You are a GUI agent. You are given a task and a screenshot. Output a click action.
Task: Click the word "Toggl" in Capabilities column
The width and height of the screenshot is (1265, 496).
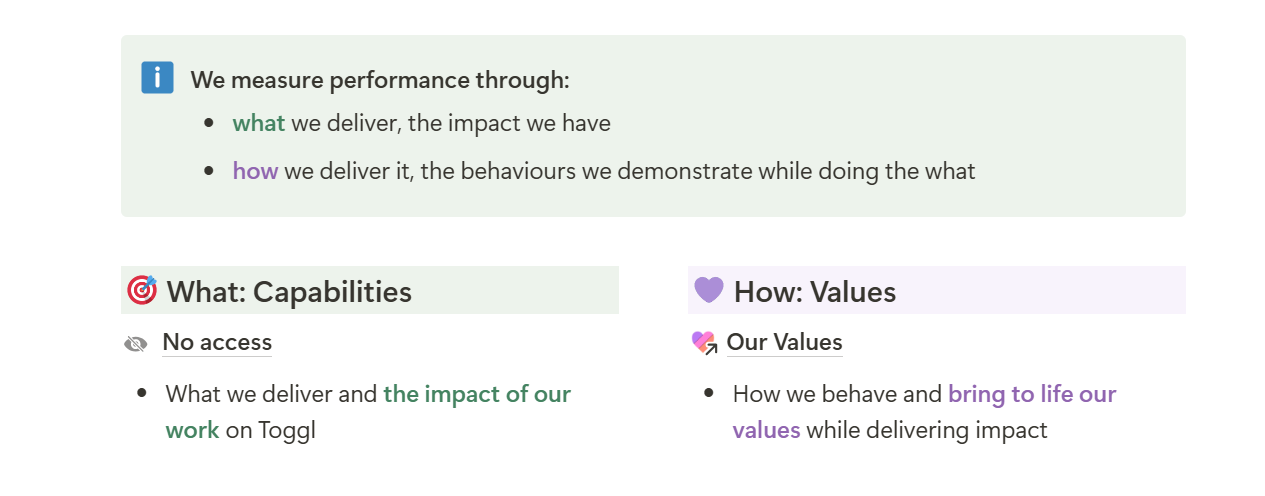pyautogui.click(x=286, y=431)
